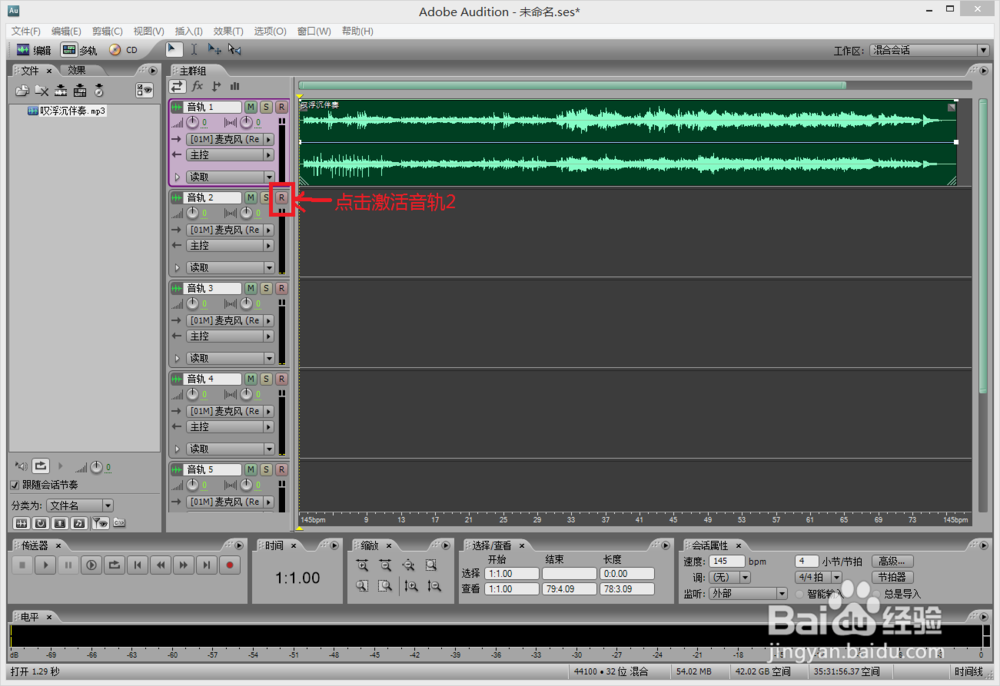Arm track 2 for record with R
1000x686 pixels.
click(x=281, y=198)
